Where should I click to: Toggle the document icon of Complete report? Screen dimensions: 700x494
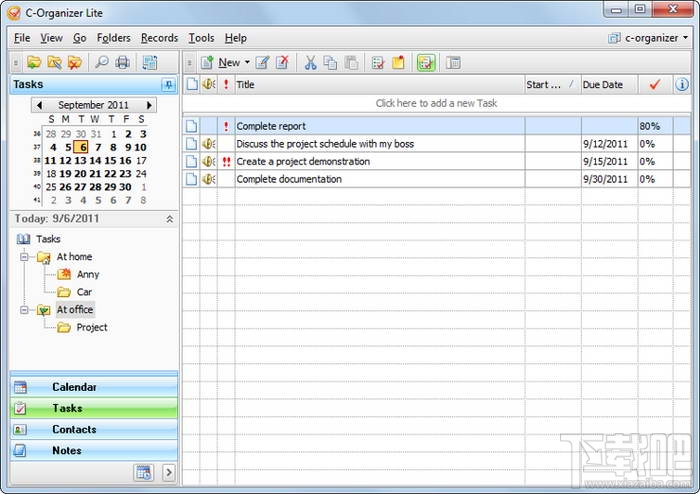click(192, 126)
